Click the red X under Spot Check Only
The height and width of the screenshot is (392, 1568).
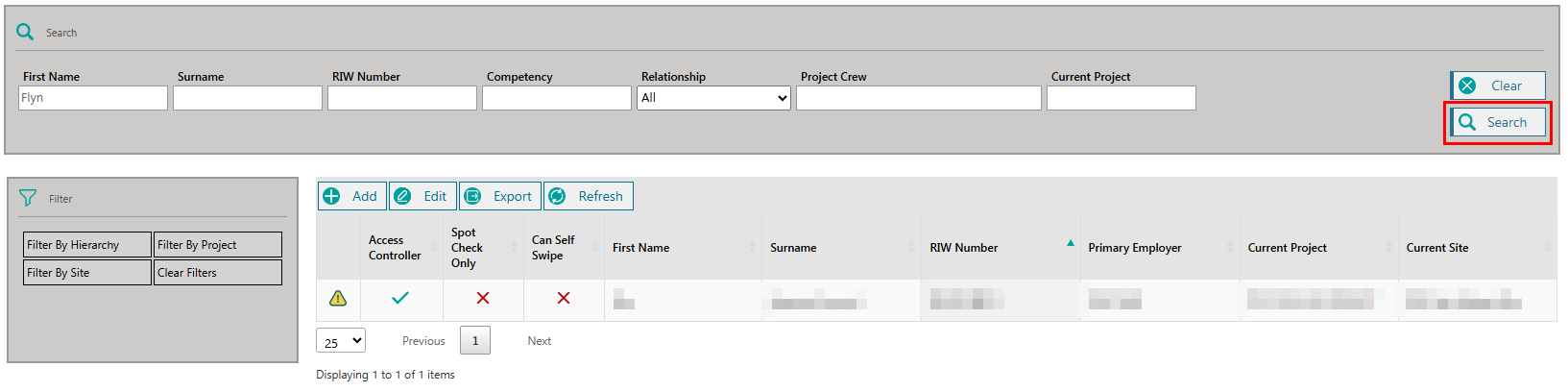(x=483, y=299)
